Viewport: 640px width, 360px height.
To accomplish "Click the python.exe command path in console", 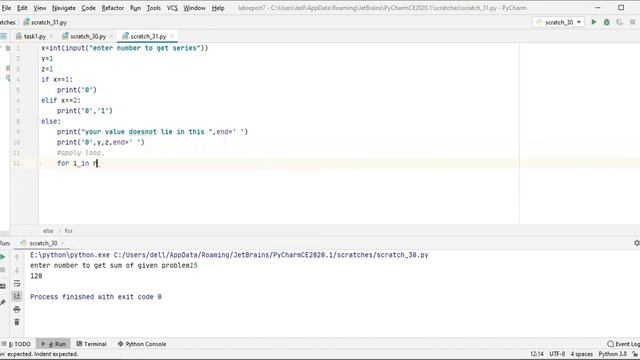I will click(229, 255).
